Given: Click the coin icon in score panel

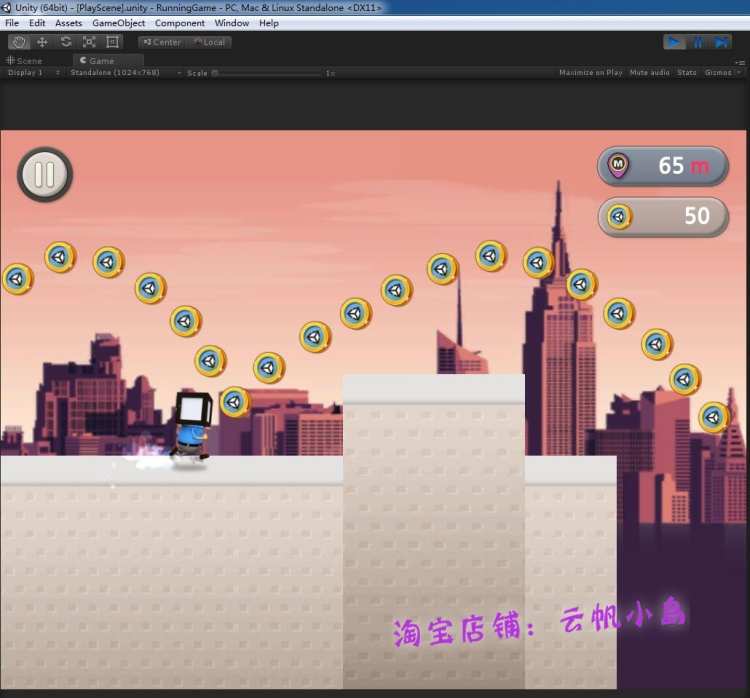Looking at the screenshot, I should (619, 217).
